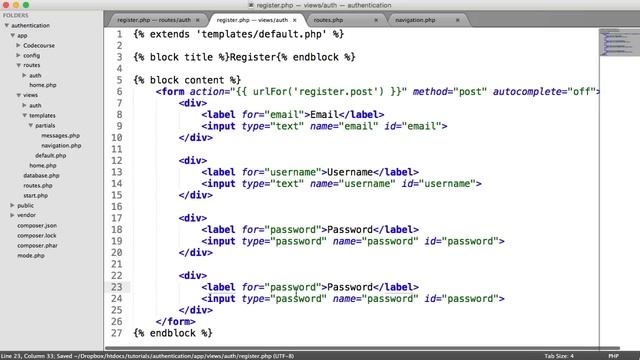Open database.php in sidebar

[x=41, y=176]
